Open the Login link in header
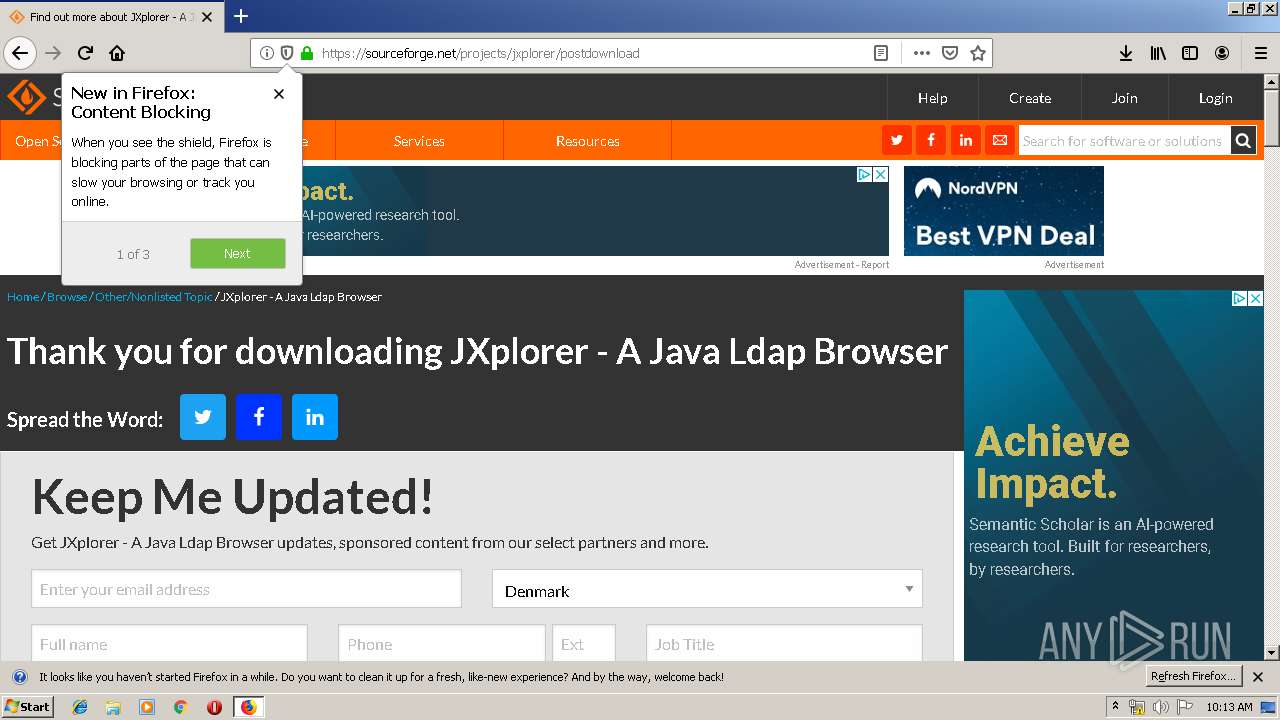Viewport: 1280px width, 720px height. (x=1216, y=98)
